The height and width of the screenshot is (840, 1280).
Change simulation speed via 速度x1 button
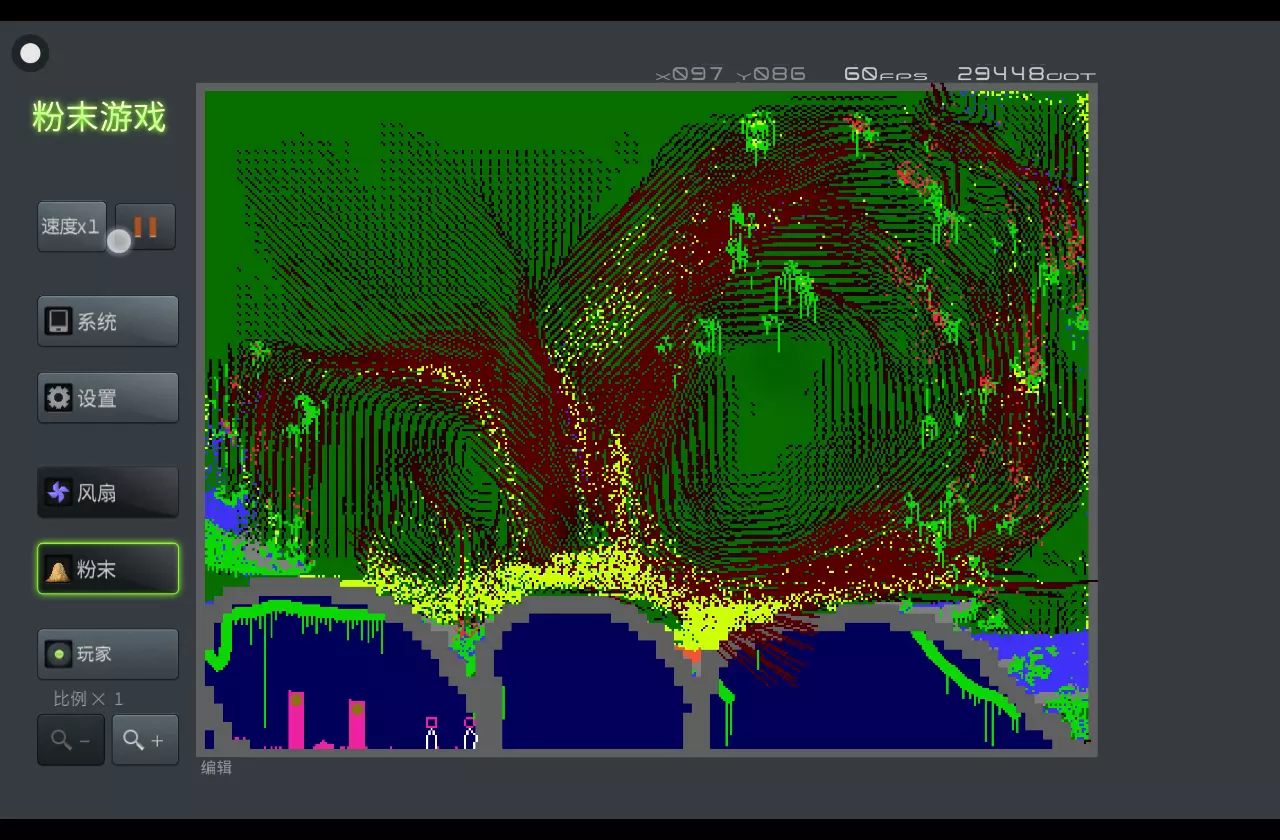pos(71,227)
